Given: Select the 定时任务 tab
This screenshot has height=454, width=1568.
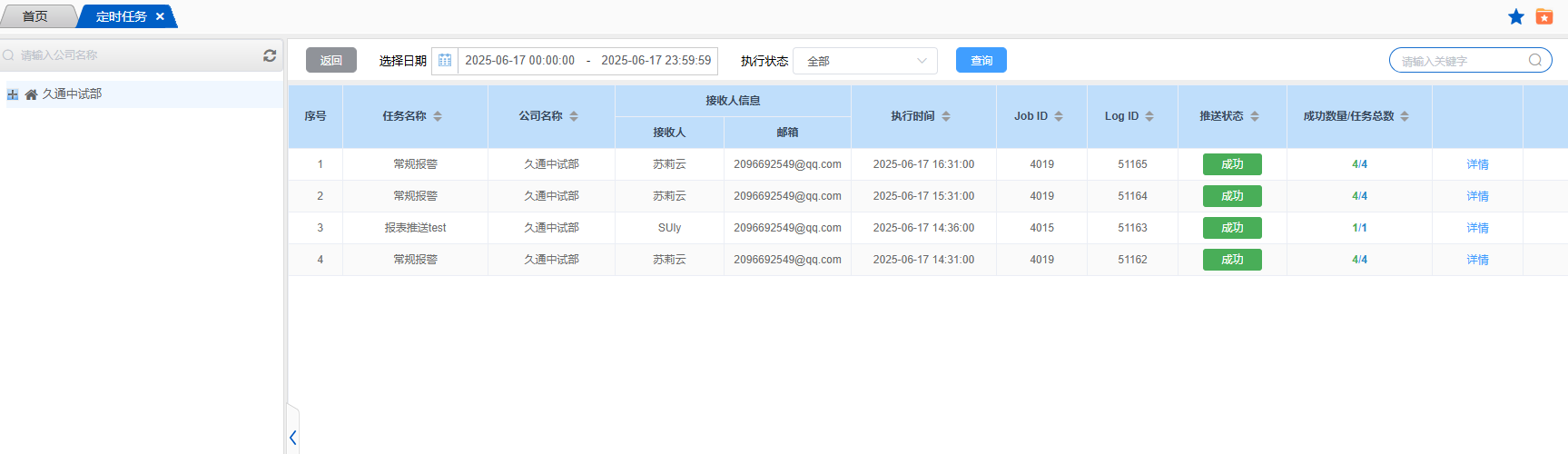Looking at the screenshot, I should 121,16.
